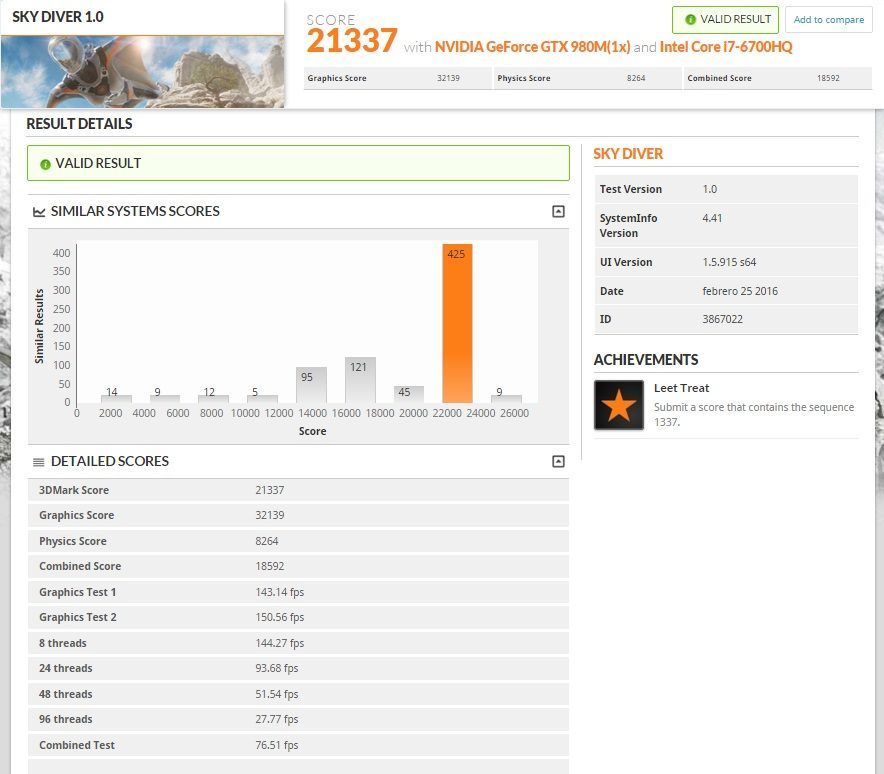Open the NVIDIA GeForce GTX 980M link
The width and height of the screenshot is (884, 774).
click(532, 47)
